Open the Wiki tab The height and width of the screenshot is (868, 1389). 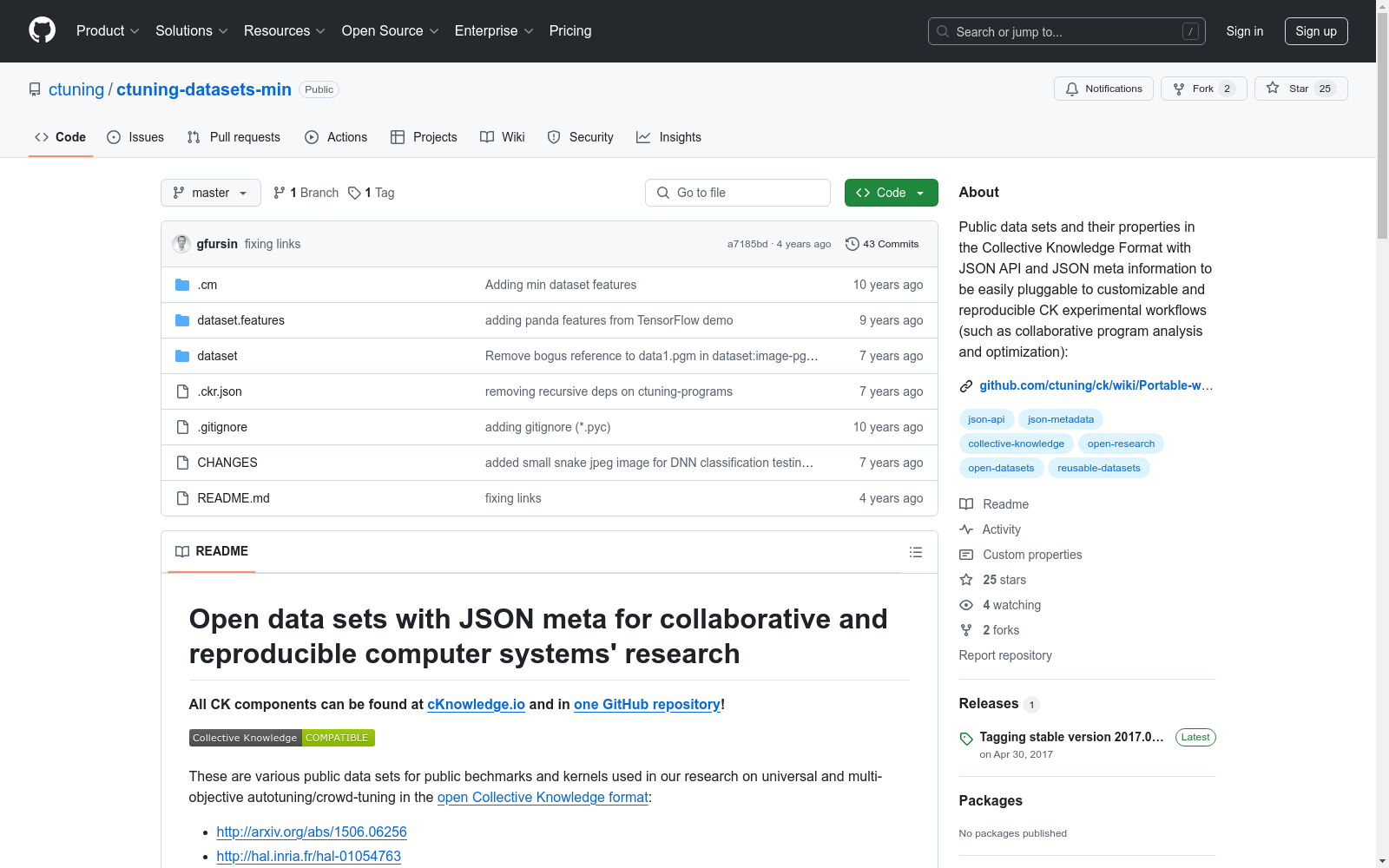coord(503,137)
